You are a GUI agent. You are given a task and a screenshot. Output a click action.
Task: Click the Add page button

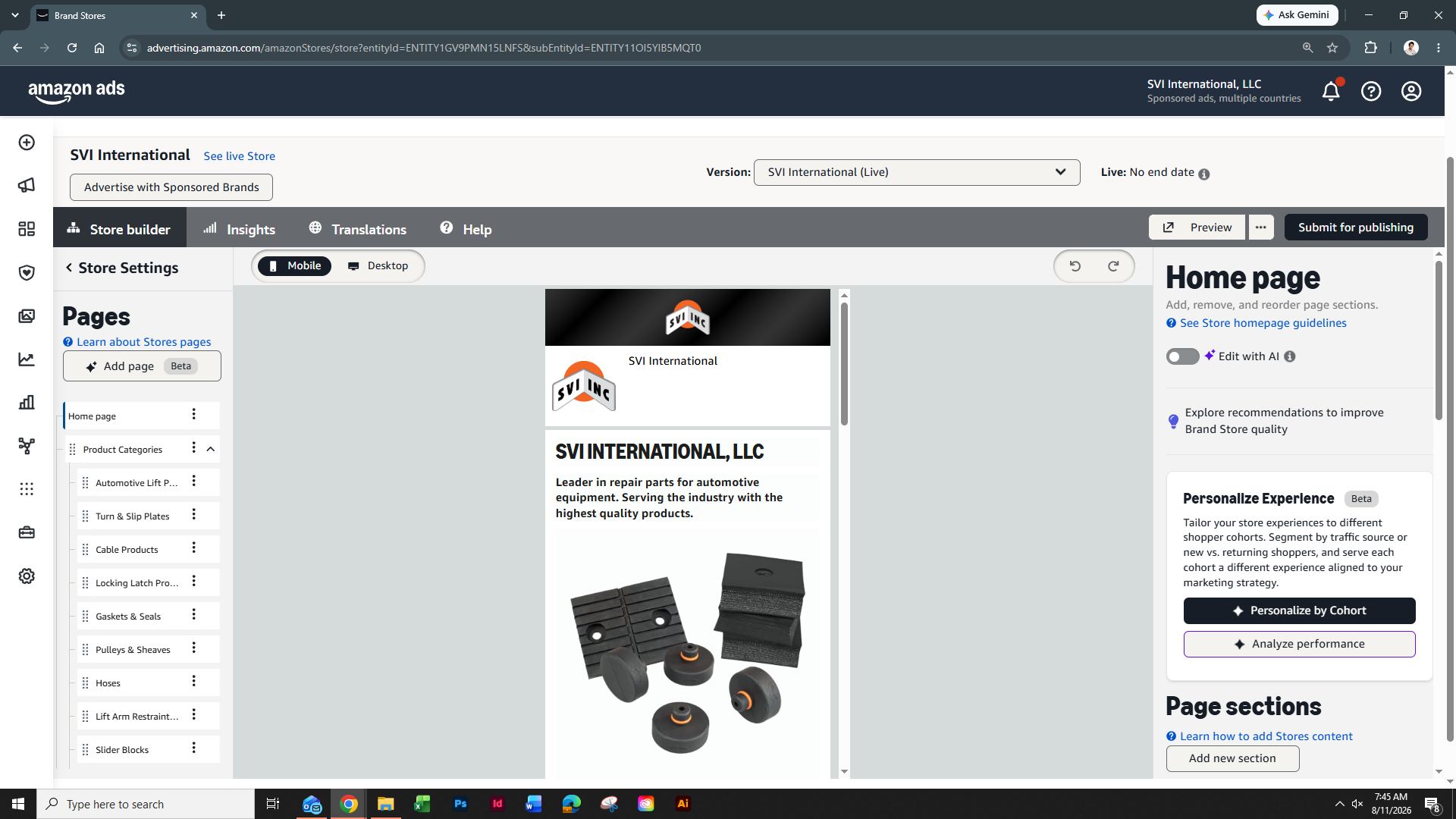coord(142,366)
